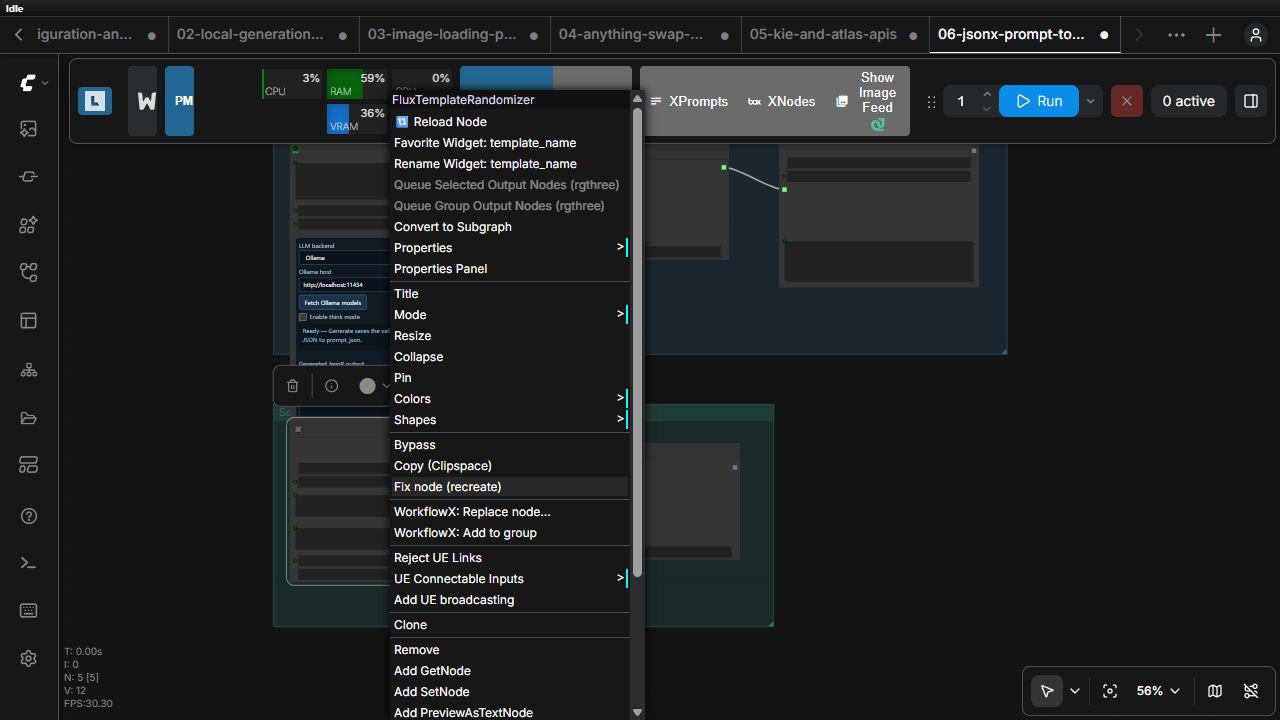Expand UE Connectable Inputs submenu
Screen dimensions: 1280x720
pos(510,579)
